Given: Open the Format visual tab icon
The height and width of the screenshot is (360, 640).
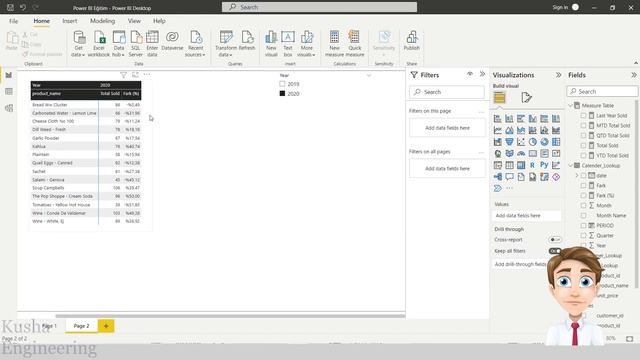Looking at the screenshot, I should (526, 98).
